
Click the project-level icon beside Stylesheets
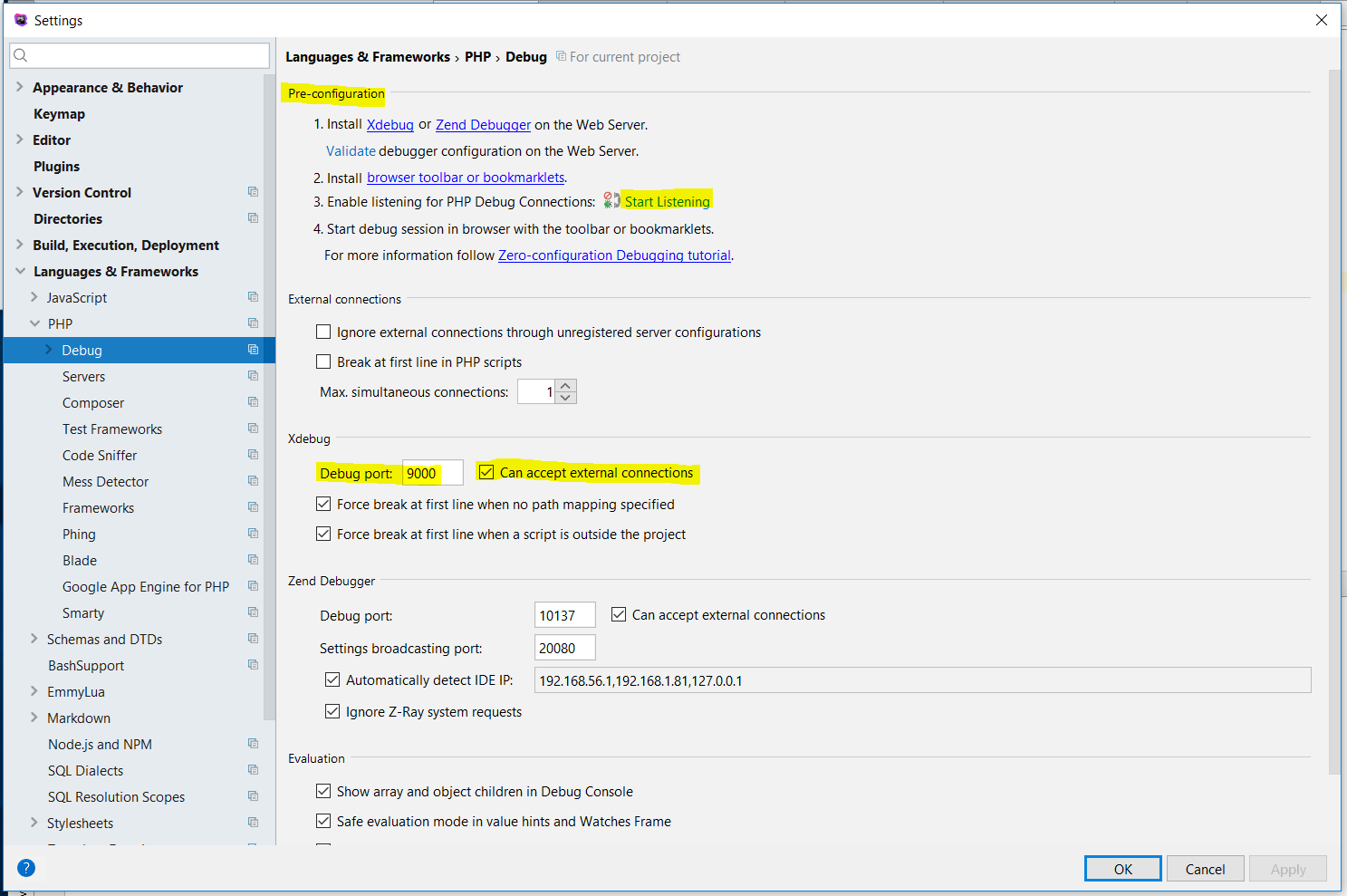(x=253, y=823)
